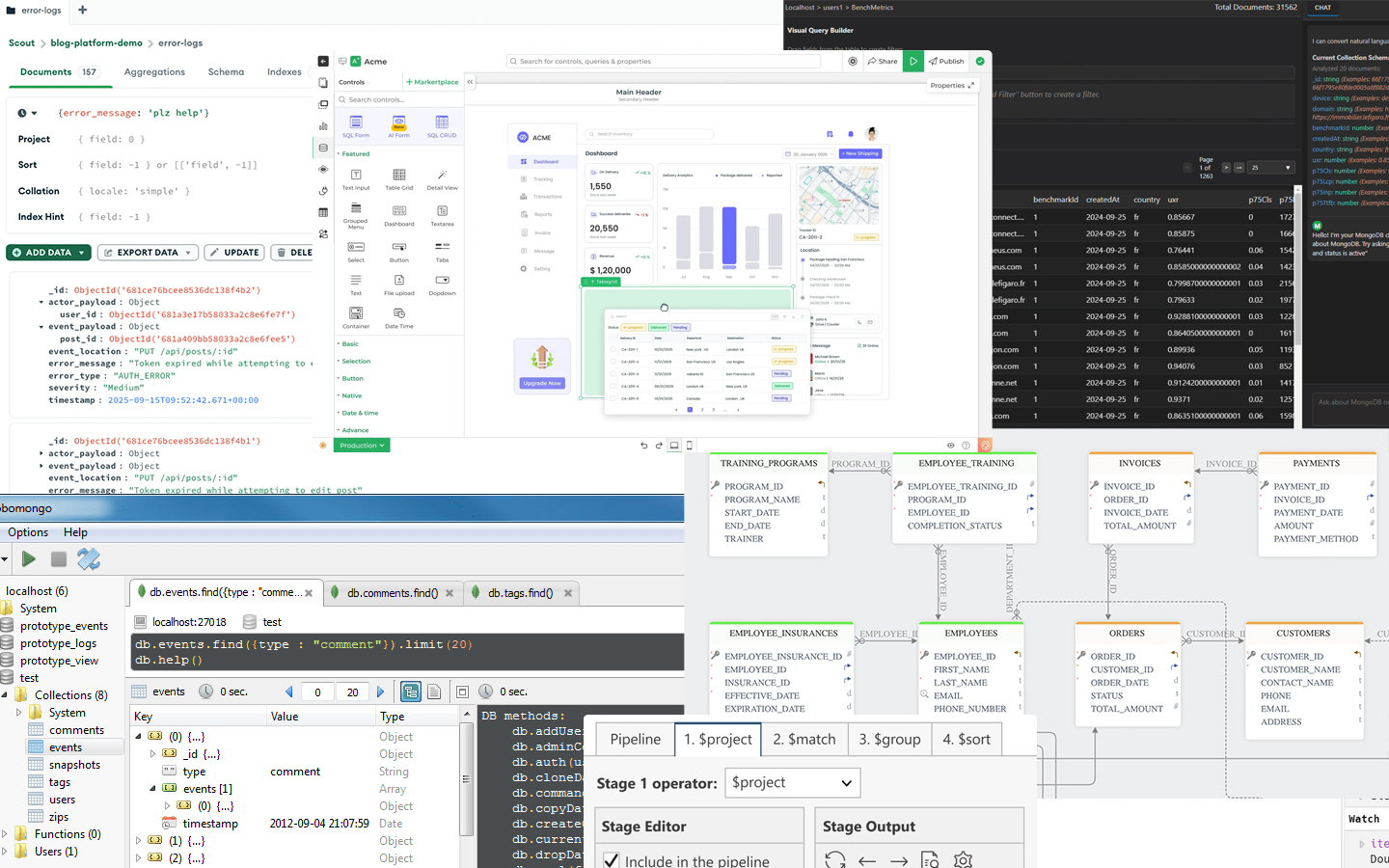The width and height of the screenshot is (1389, 868).
Task: Click the gray stop icon in Robomongo toolbar
Action: (x=58, y=558)
